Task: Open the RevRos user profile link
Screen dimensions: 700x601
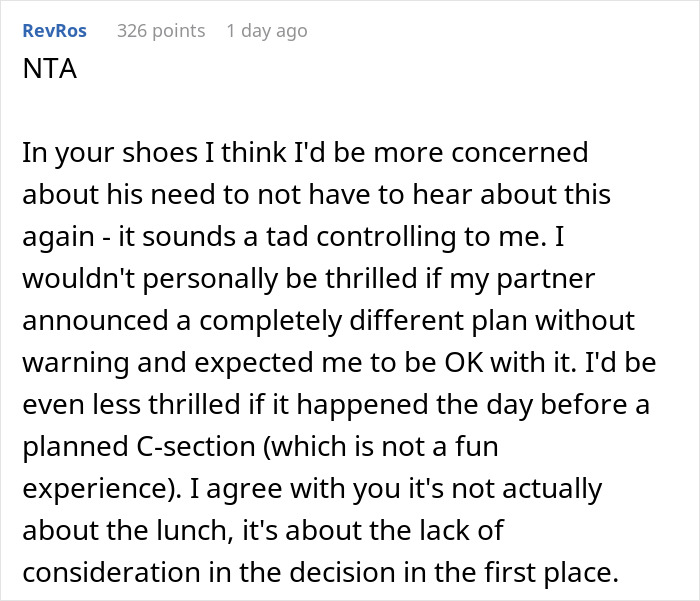Action: (53, 31)
